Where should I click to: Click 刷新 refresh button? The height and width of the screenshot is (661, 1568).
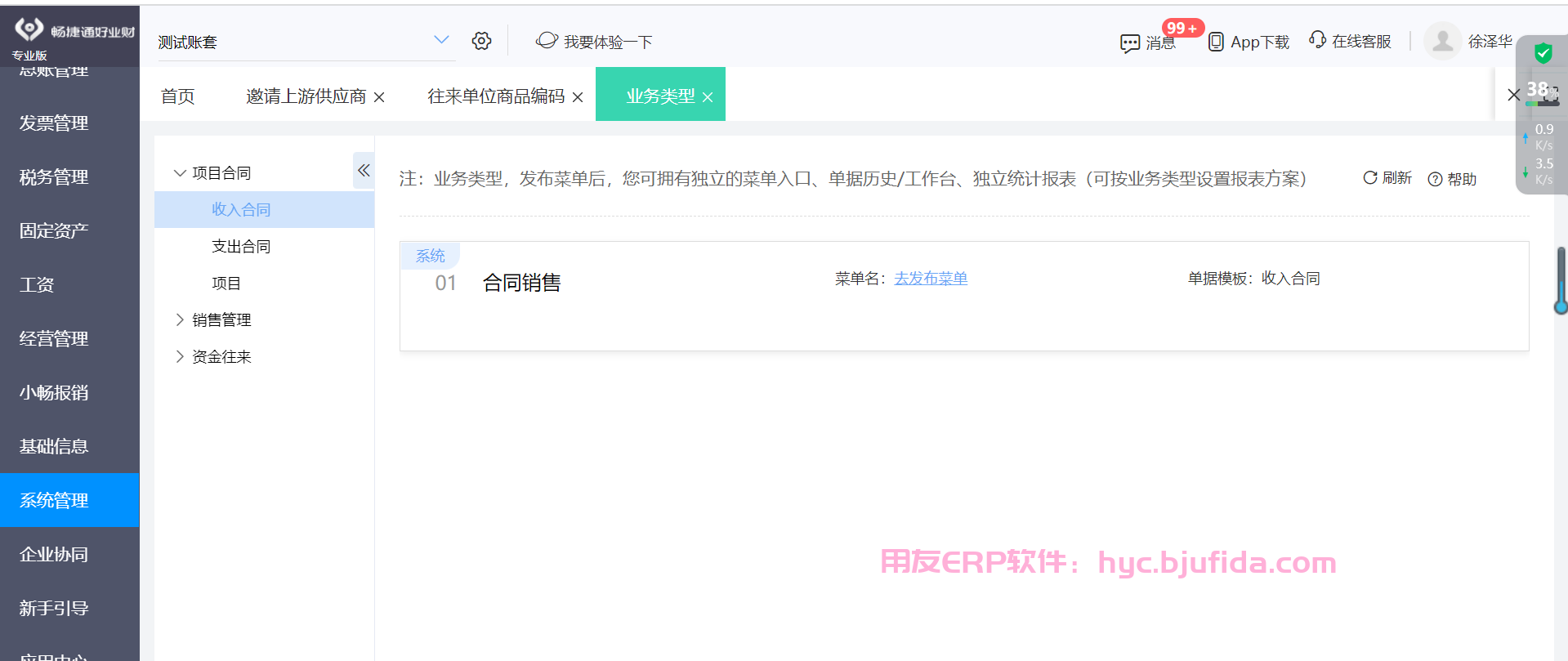[1387, 178]
